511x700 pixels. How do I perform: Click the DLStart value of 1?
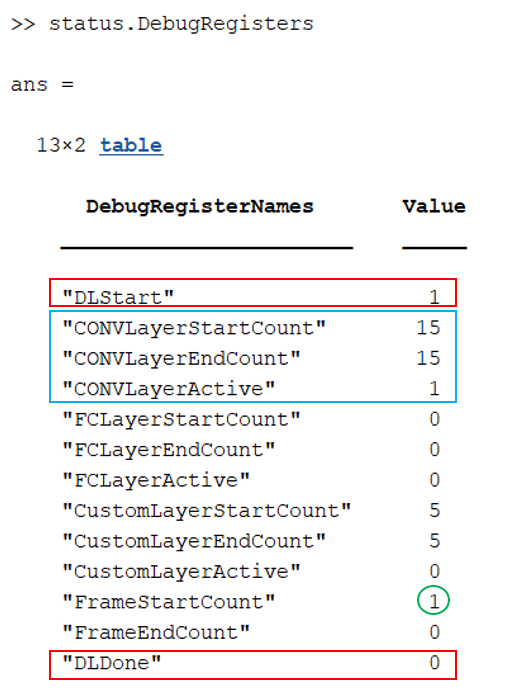click(434, 297)
